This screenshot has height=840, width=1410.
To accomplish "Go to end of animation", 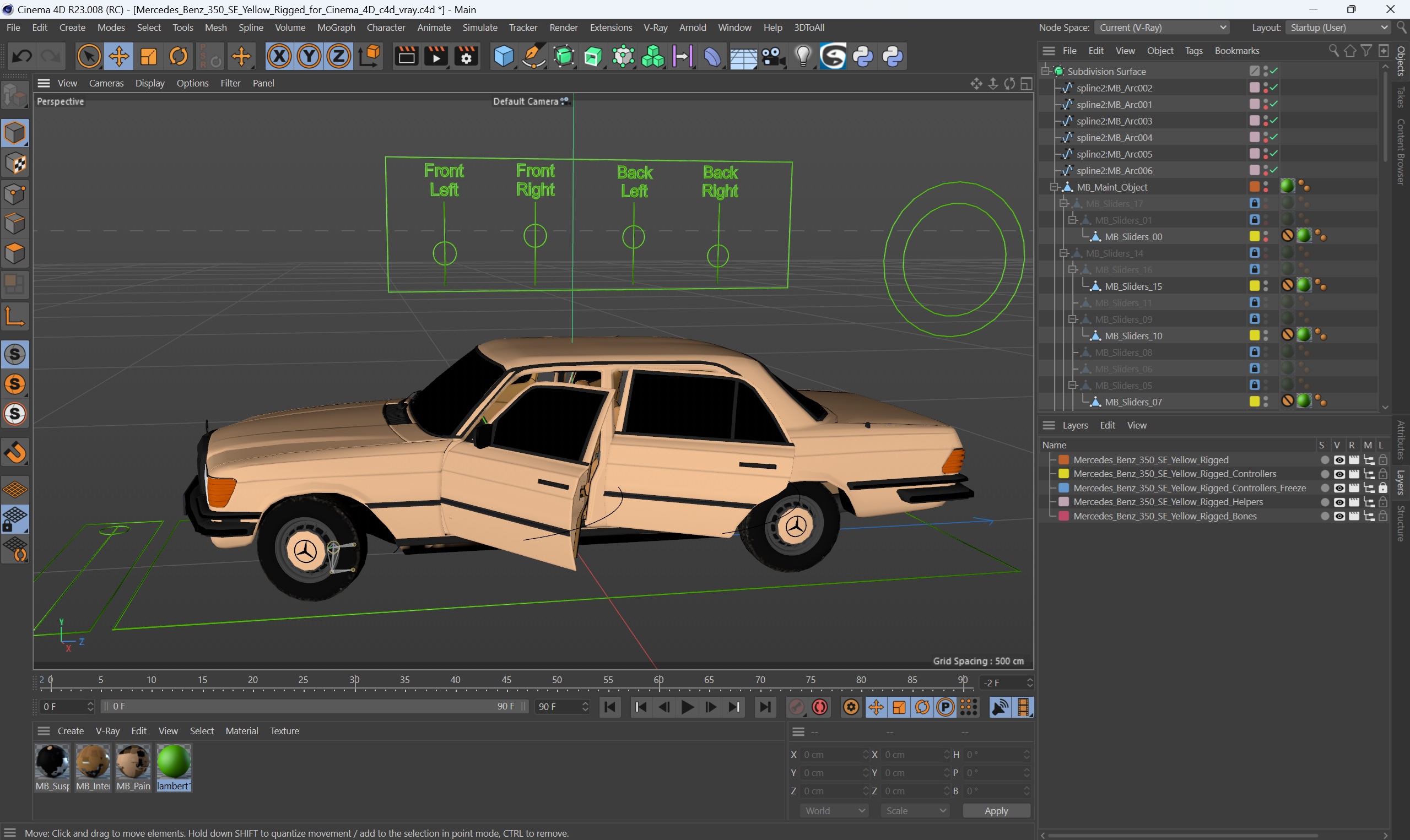I will pyautogui.click(x=765, y=707).
